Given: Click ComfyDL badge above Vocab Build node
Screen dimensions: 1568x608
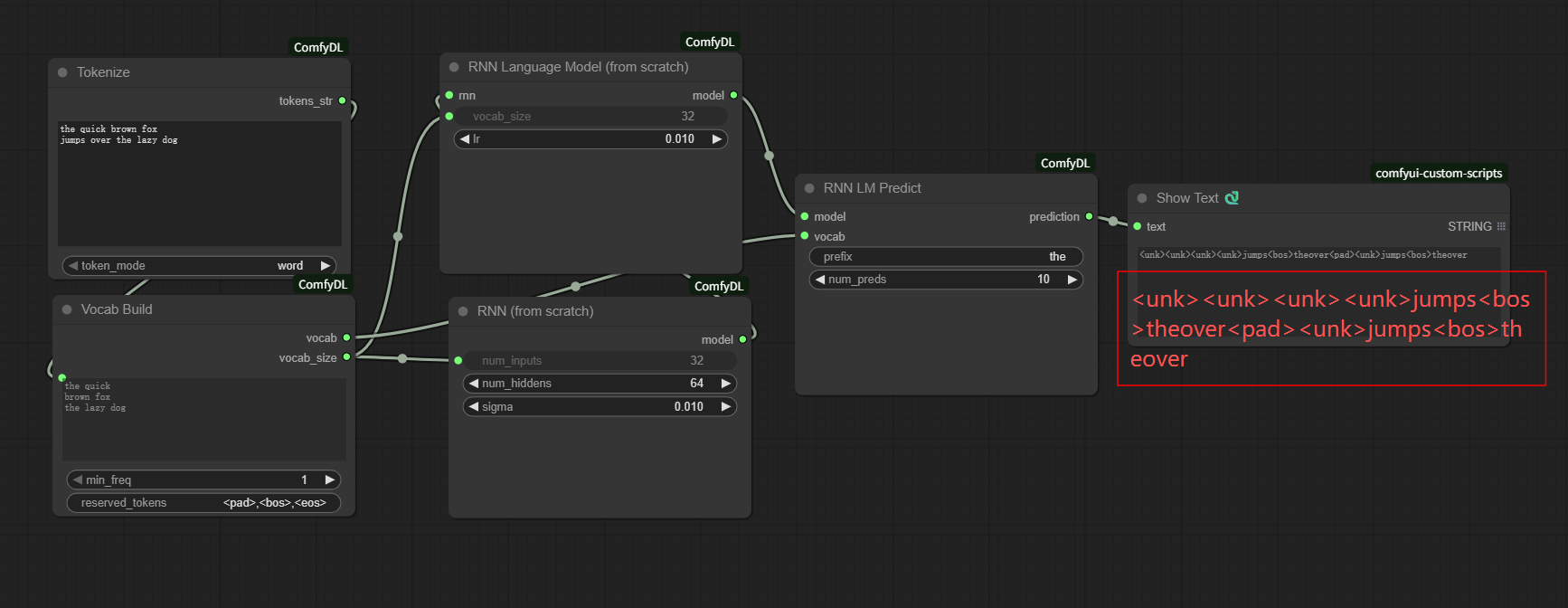Looking at the screenshot, I should click(x=323, y=284).
